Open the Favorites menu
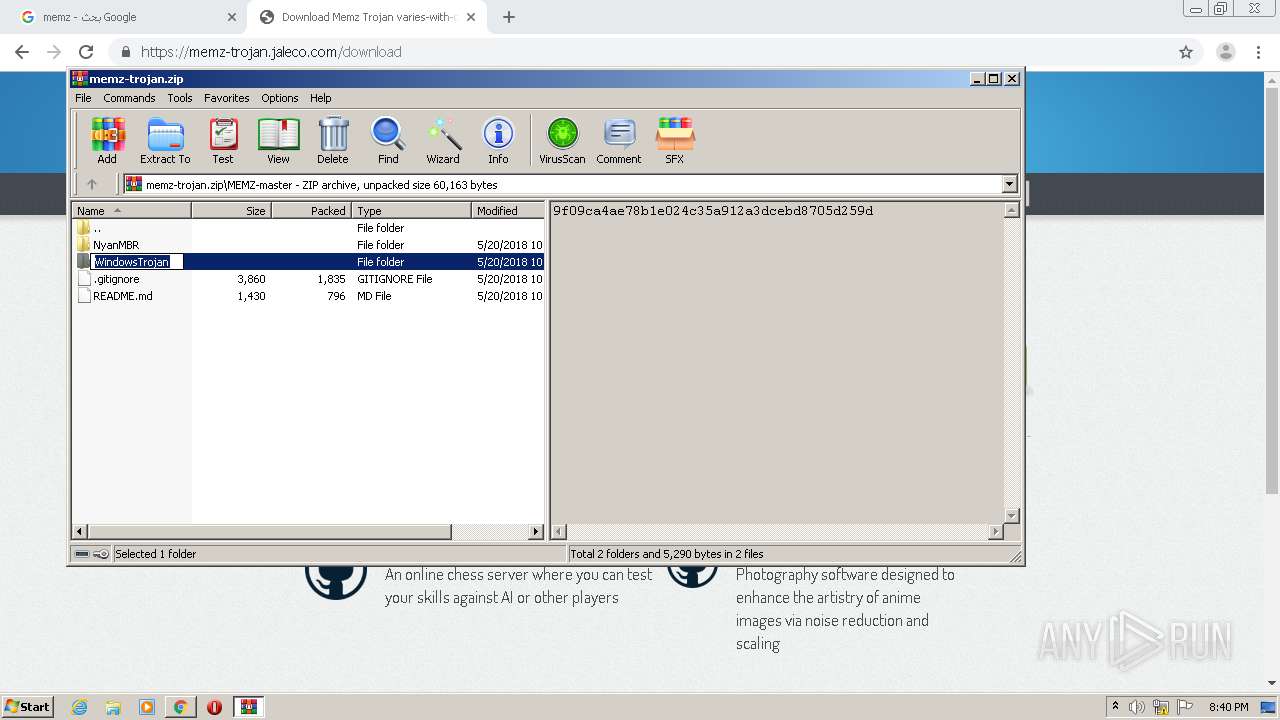This screenshot has height=720, width=1280. 227,98
